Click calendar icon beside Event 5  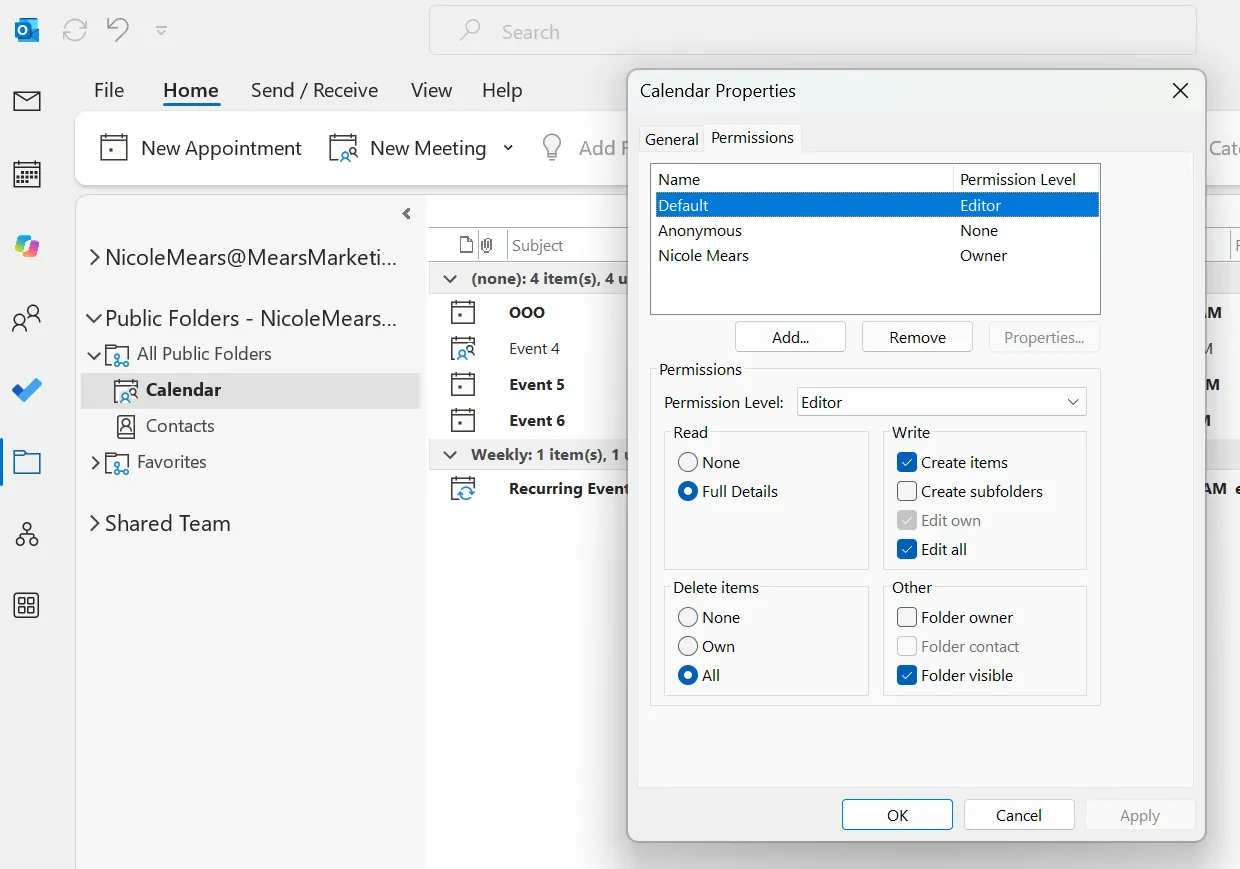pos(463,384)
